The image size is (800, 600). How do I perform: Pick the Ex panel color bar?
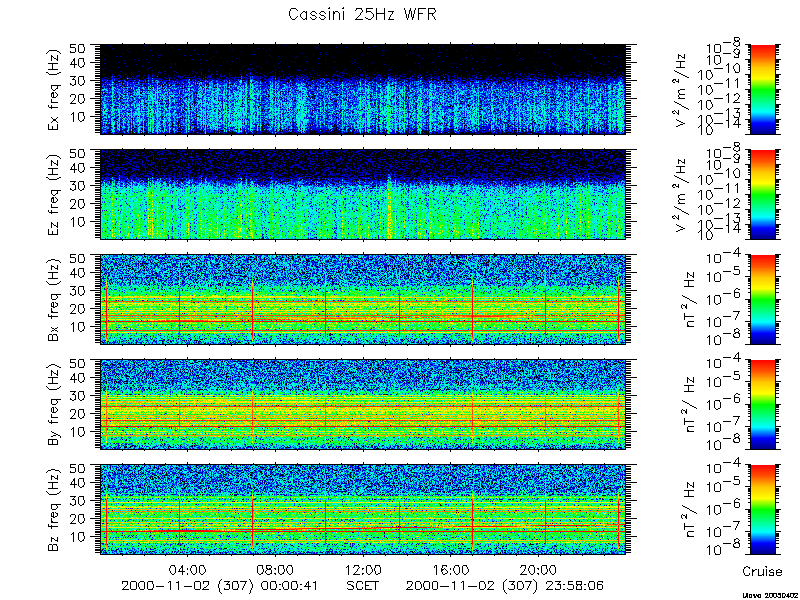click(762, 89)
